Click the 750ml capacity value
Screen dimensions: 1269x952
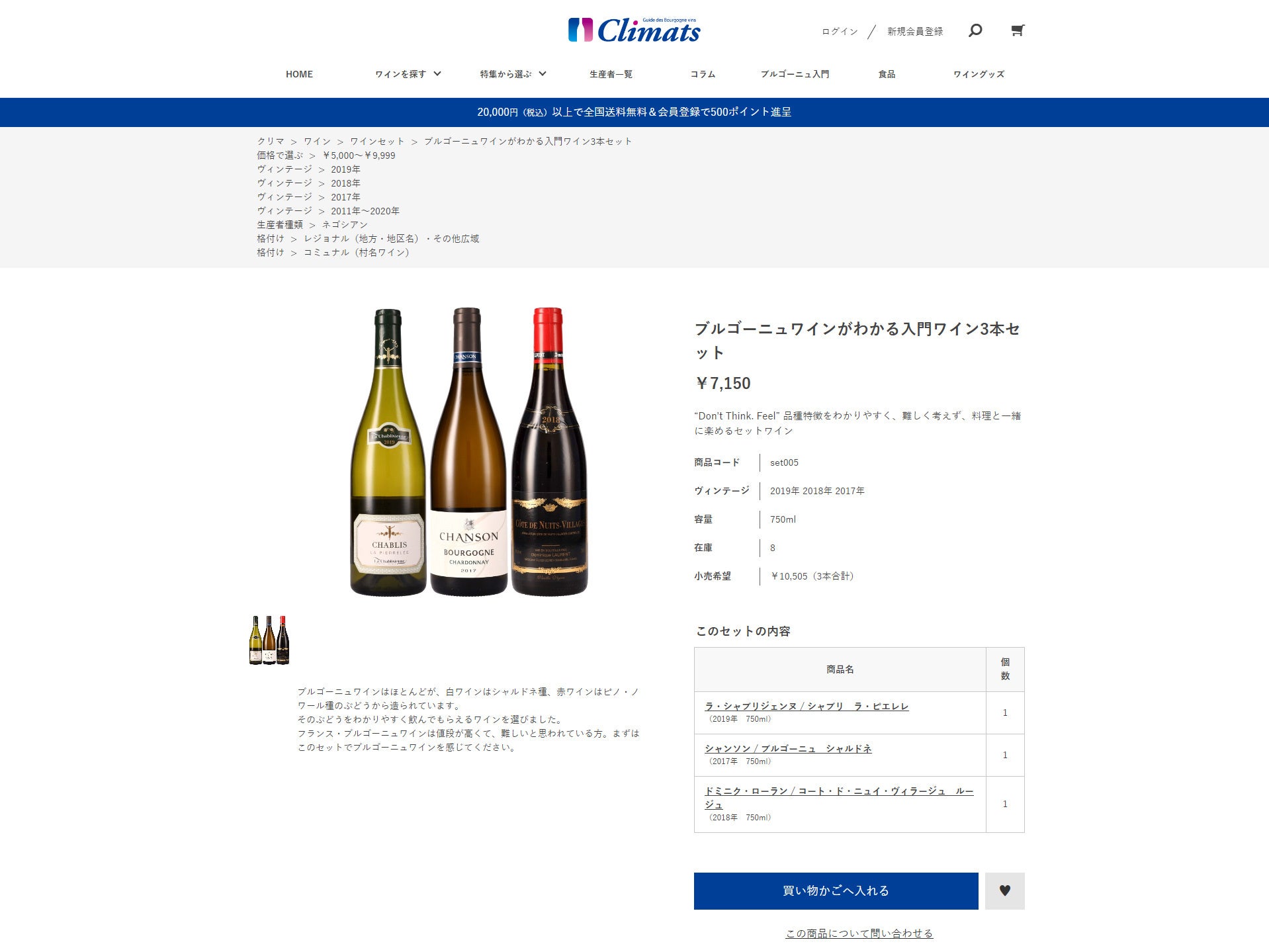click(783, 519)
